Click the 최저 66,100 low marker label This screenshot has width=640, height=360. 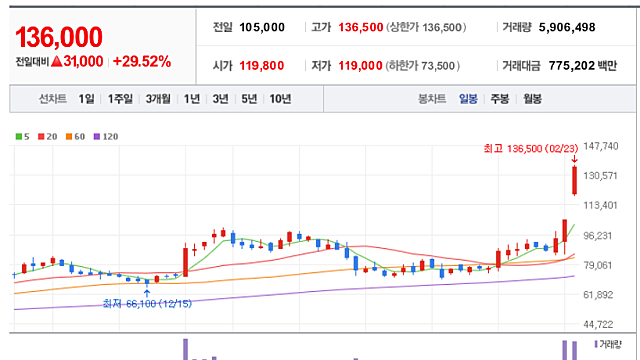[147, 304]
